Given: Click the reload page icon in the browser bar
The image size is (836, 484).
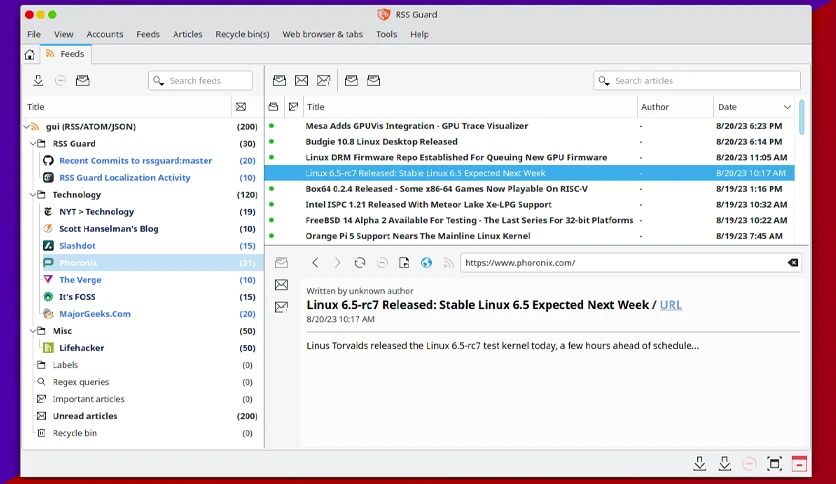Looking at the screenshot, I should pos(360,263).
